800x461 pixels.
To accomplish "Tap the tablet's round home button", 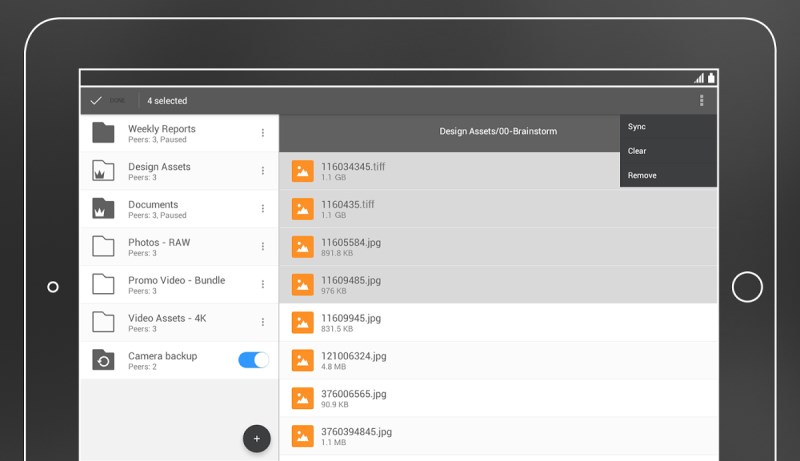I will (x=747, y=287).
